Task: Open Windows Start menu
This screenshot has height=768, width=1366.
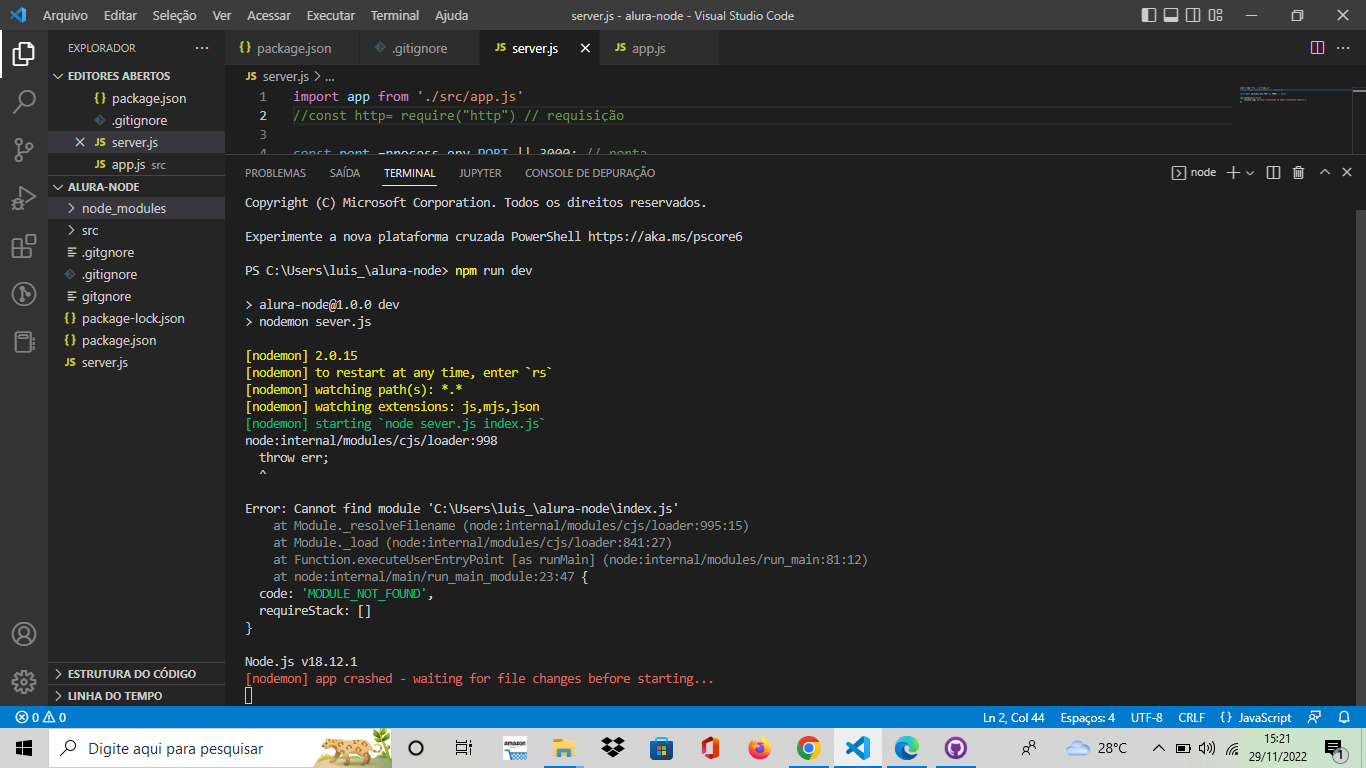Action: pyautogui.click(x=24, y=748)
